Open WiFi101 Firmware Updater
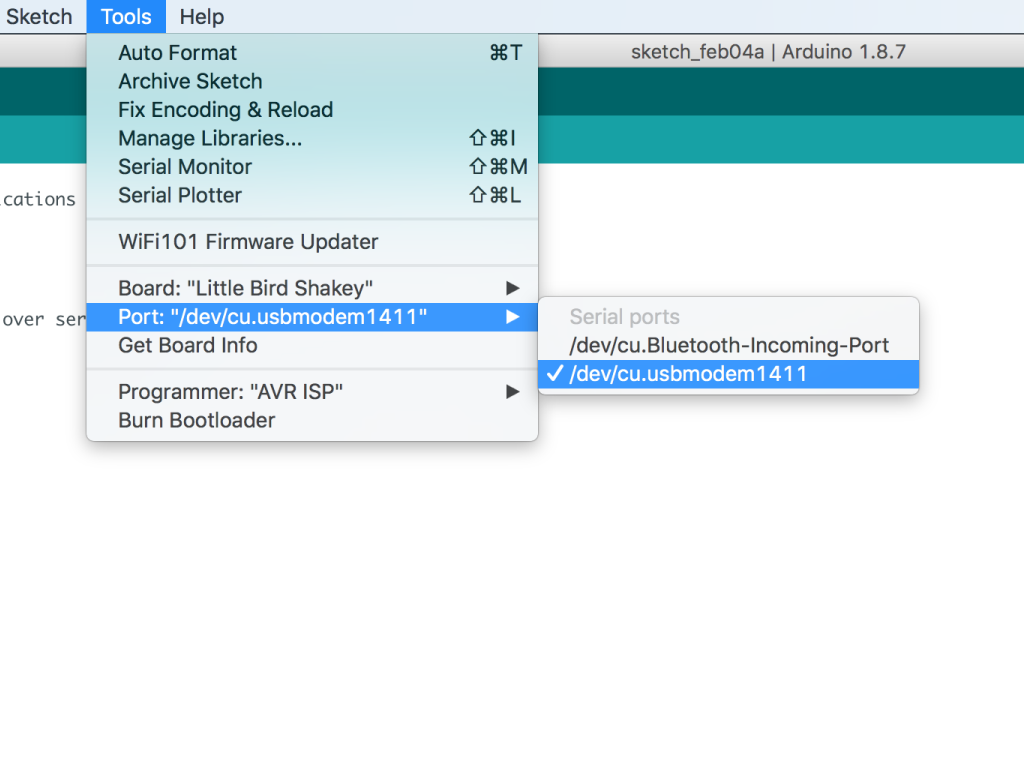The width and height of the screenshot is (1024, 768). (312, 242)
